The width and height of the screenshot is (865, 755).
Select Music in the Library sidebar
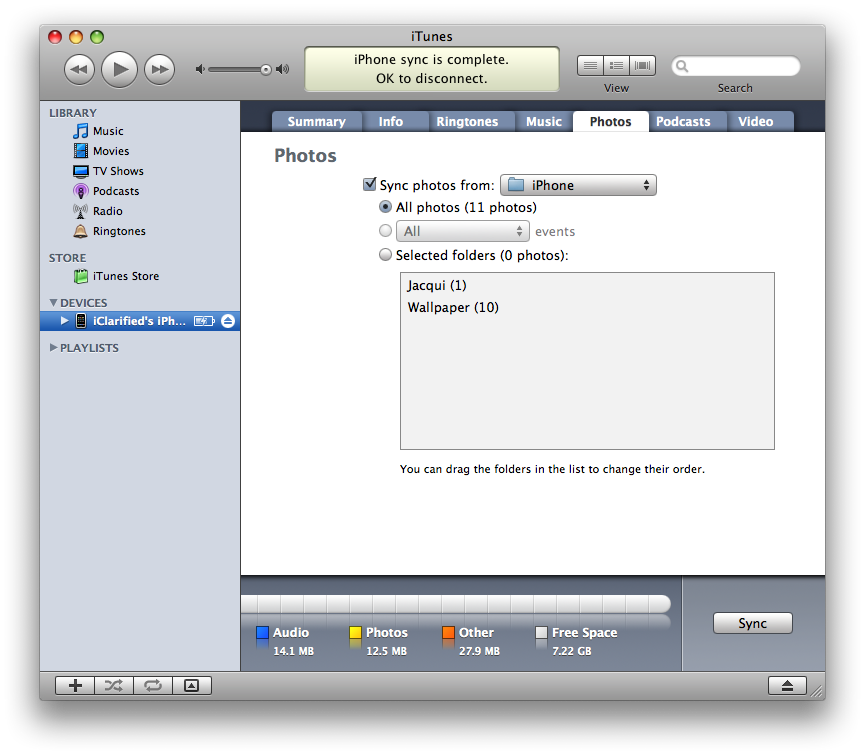click(x=140, y=131)
